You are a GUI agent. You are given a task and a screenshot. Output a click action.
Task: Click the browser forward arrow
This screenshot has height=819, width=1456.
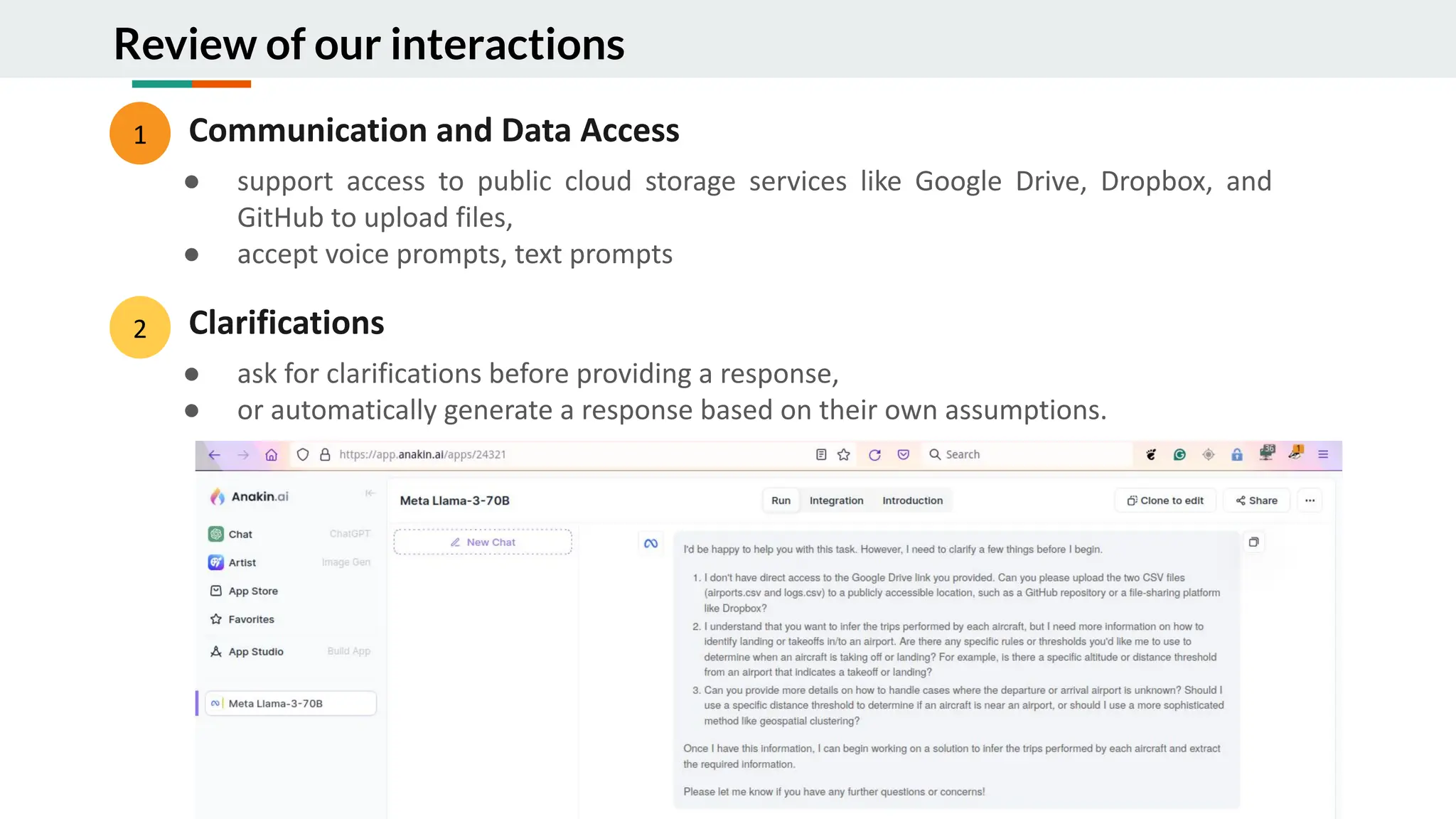[x=243, y=455]
